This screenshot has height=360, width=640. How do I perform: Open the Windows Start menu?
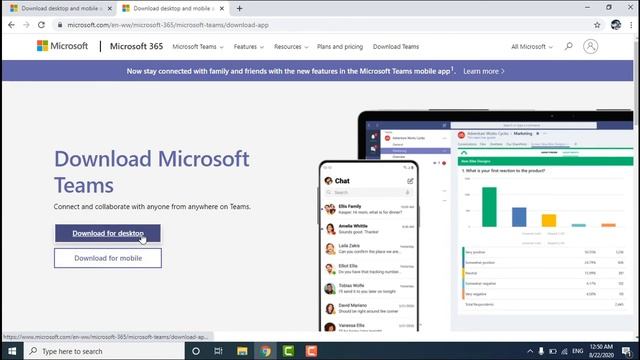tap(12, 351)
